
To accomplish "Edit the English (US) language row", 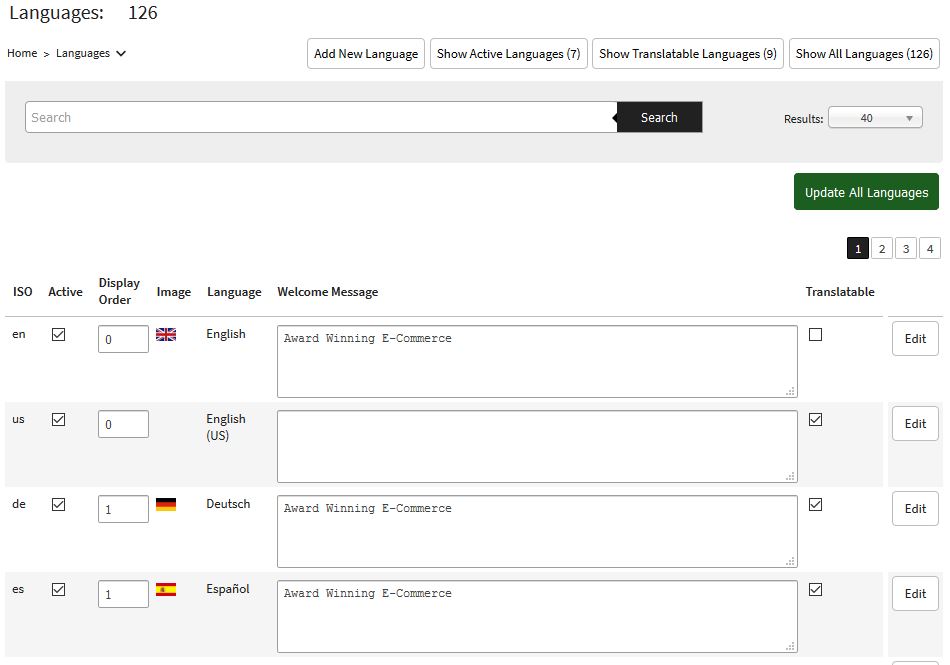I will (915, 423).
